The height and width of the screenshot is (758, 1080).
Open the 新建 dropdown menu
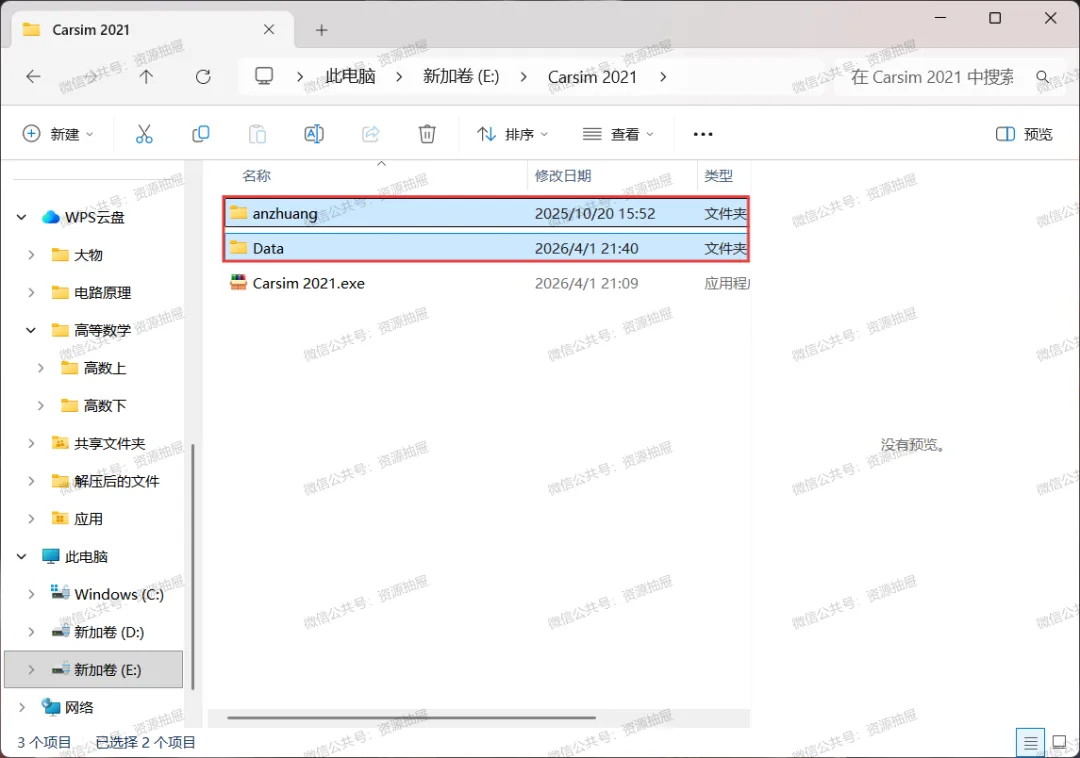[58, 134]
